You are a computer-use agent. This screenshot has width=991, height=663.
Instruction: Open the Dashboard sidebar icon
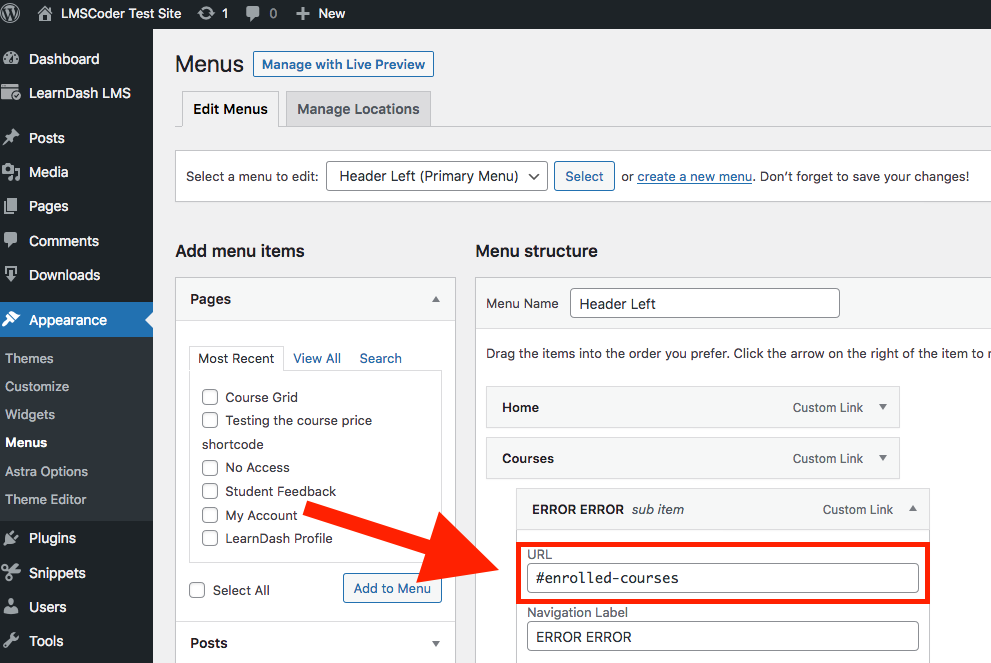tap(12, 59)
